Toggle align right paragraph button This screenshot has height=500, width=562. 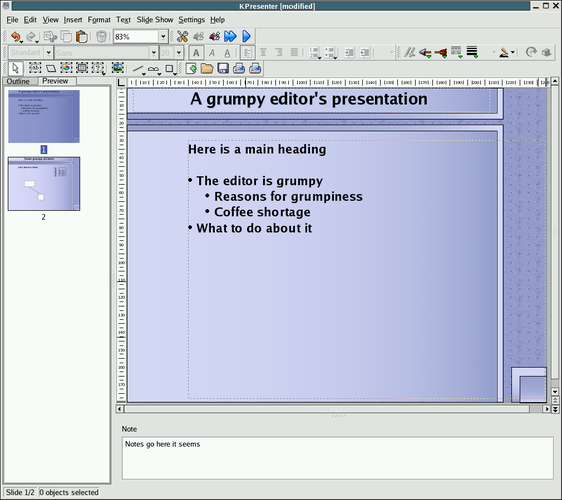[x=279, y=53]
